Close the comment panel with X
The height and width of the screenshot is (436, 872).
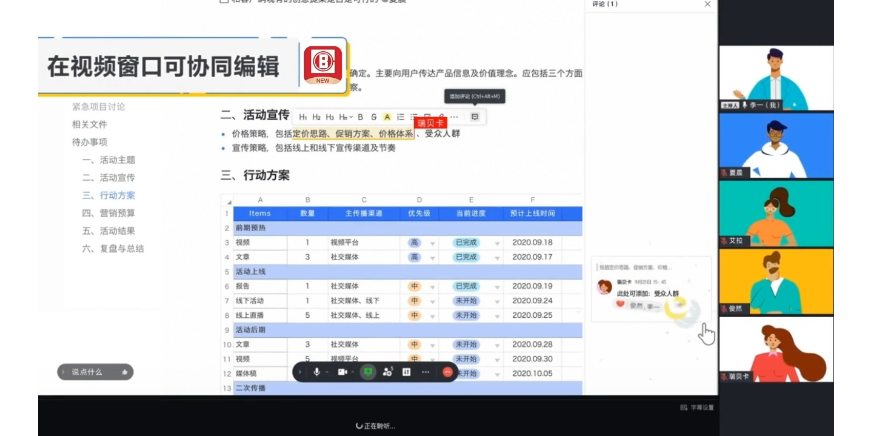point(708,5)
